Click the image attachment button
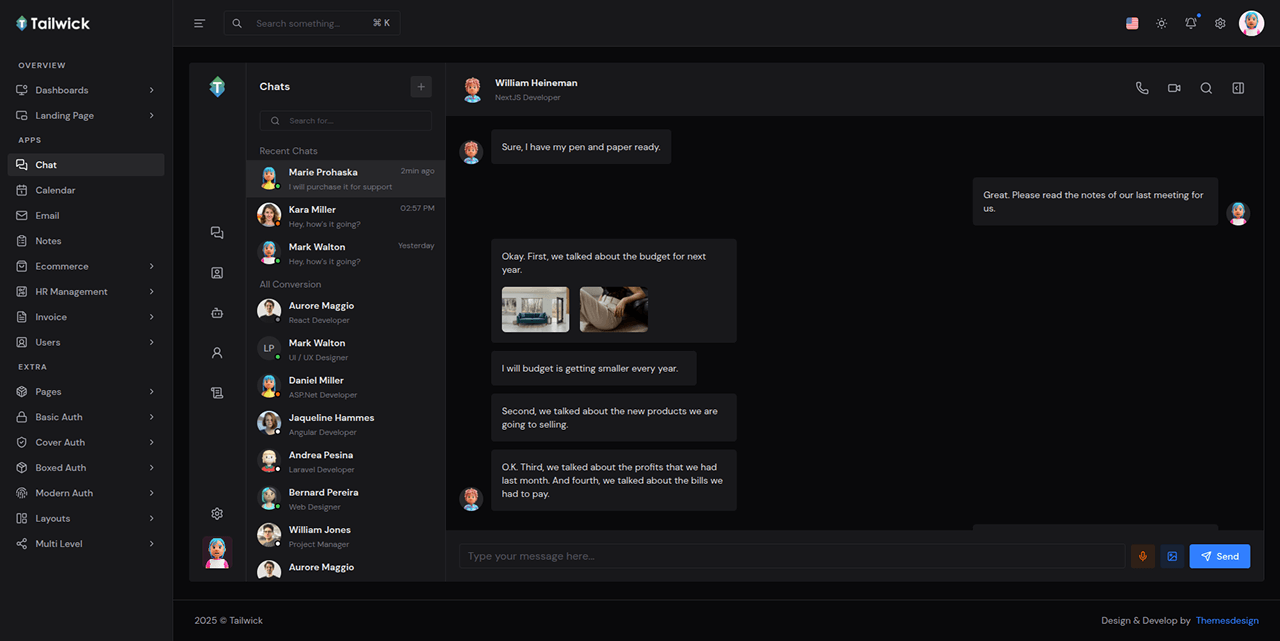This screenshot has height=641, width=1280. 1172,556
